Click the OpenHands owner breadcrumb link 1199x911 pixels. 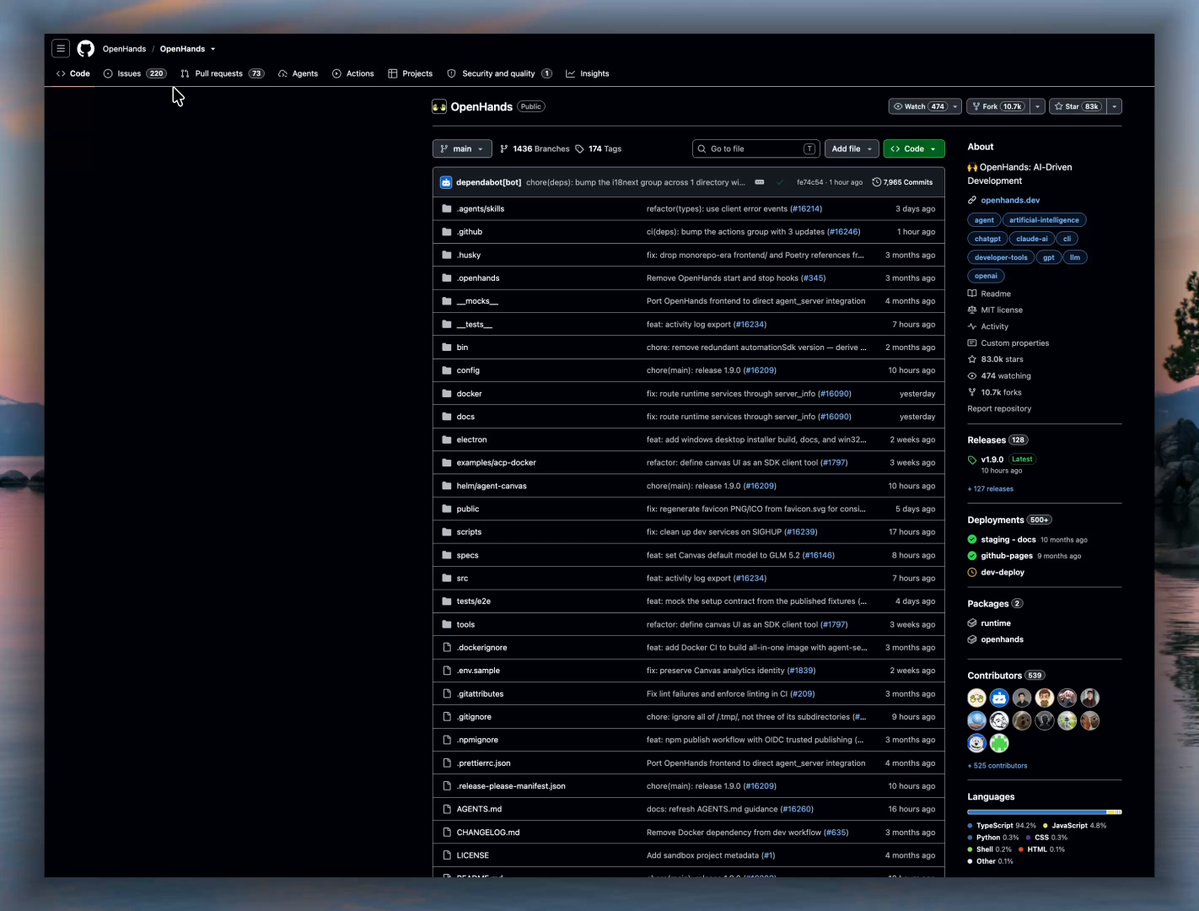click(124, 49)
